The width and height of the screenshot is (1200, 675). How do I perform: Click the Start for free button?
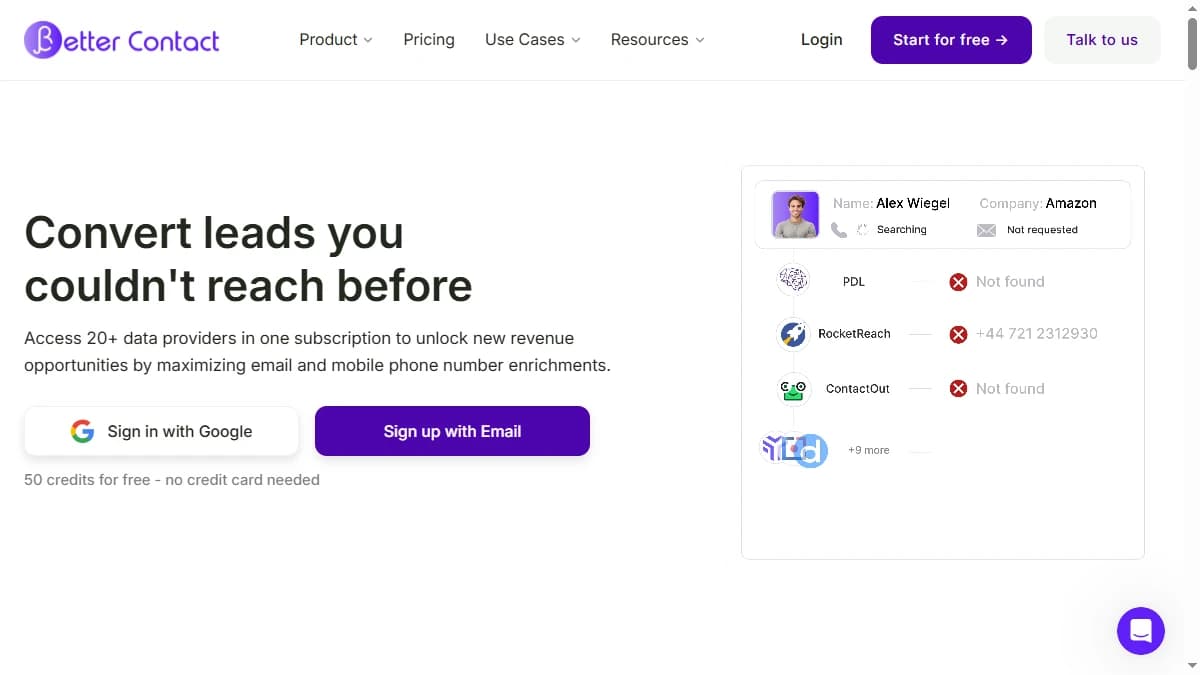click(x=950, y=40)
